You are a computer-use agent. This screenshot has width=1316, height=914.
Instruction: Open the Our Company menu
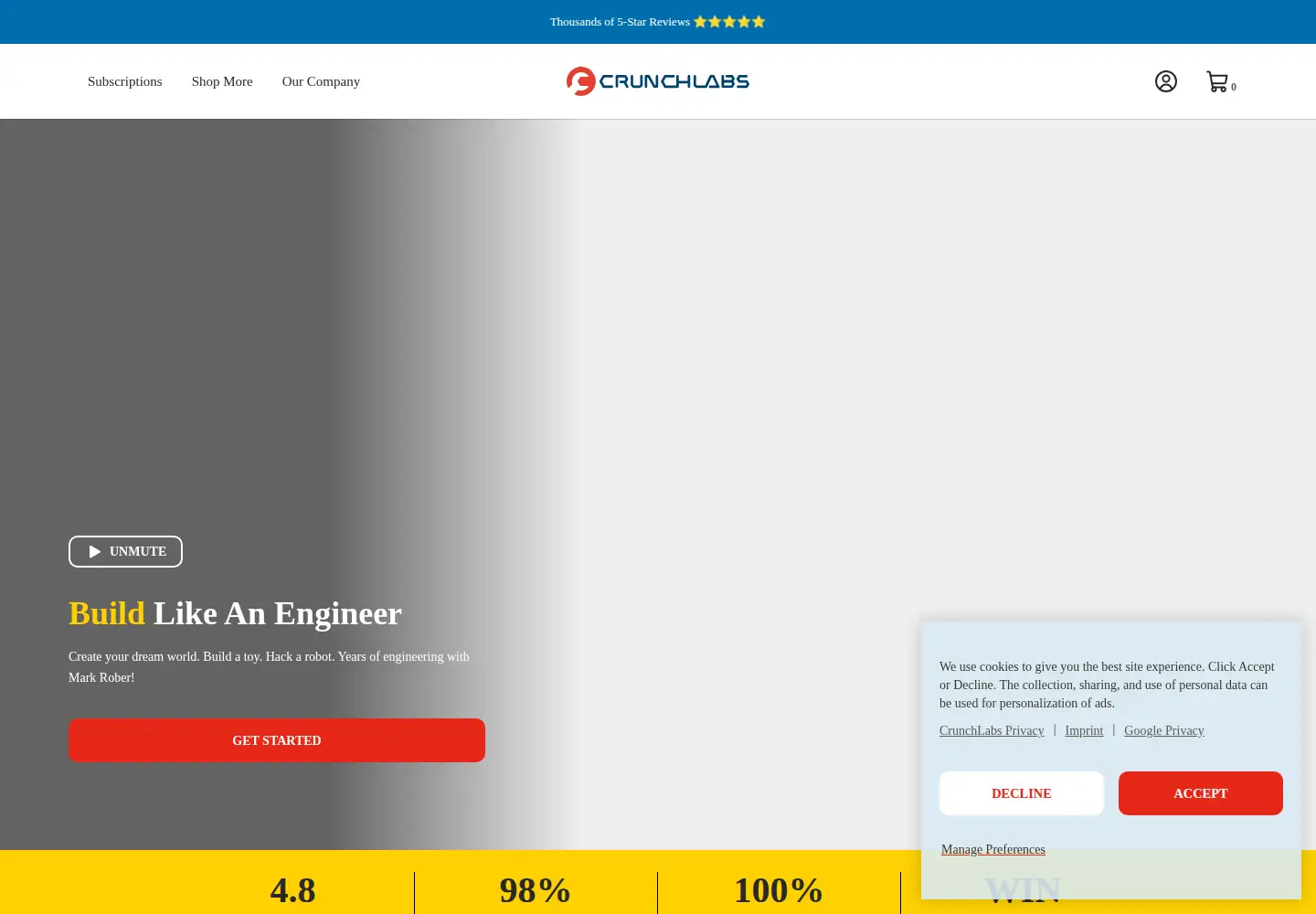click(x=321, y=81)
